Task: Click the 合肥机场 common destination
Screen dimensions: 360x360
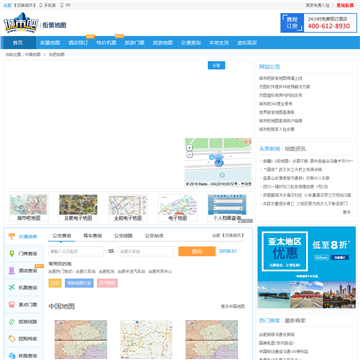Action: point(107,272)
